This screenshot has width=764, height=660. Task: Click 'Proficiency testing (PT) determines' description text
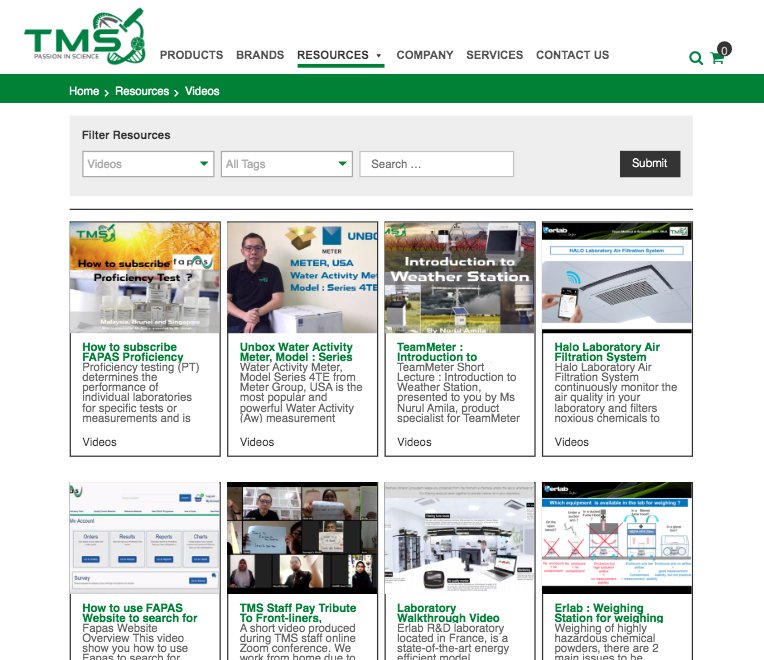tap(141, 393)
